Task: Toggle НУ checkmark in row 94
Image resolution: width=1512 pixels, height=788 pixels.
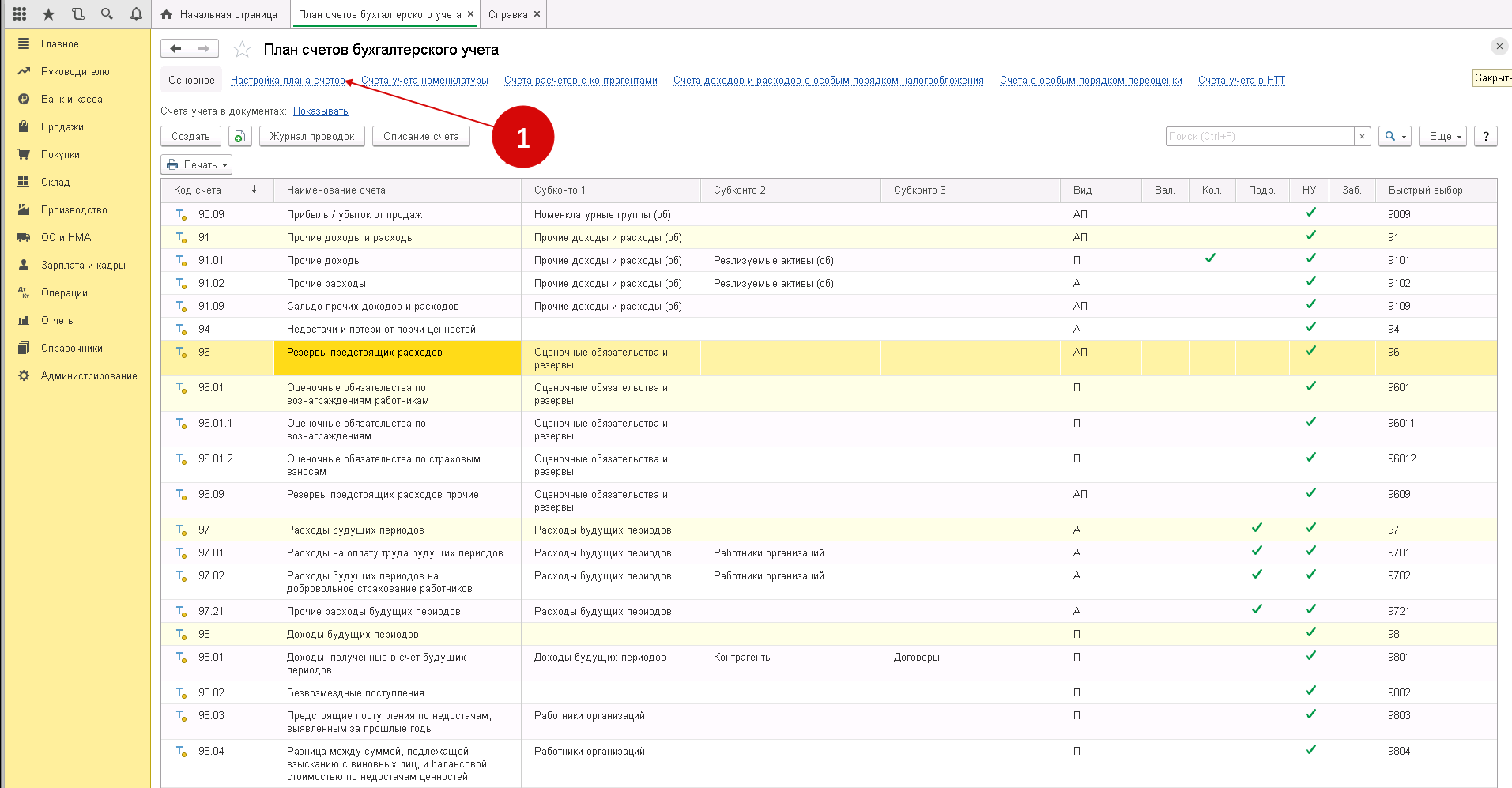Action: point(1310,326)
